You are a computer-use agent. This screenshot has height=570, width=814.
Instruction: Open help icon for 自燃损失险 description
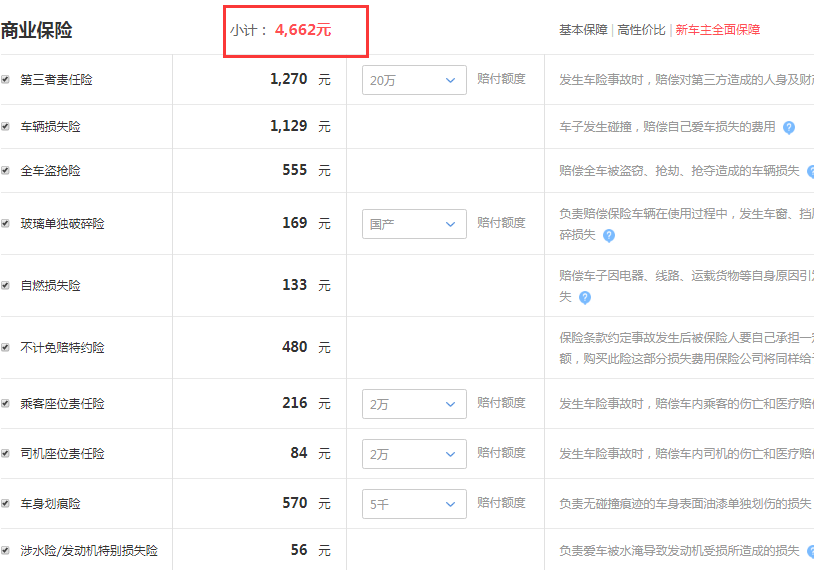(585, 297)
